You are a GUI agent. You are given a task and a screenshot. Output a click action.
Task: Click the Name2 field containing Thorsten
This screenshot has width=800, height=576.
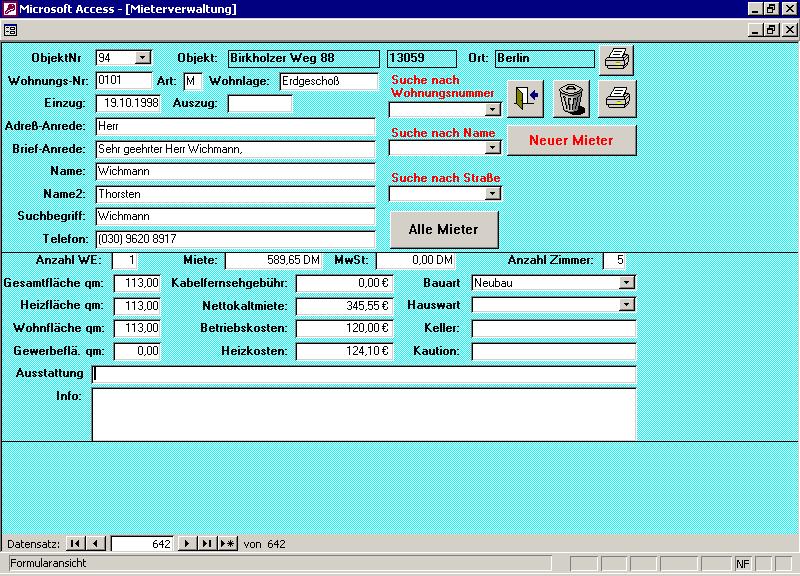click(235, 194)
